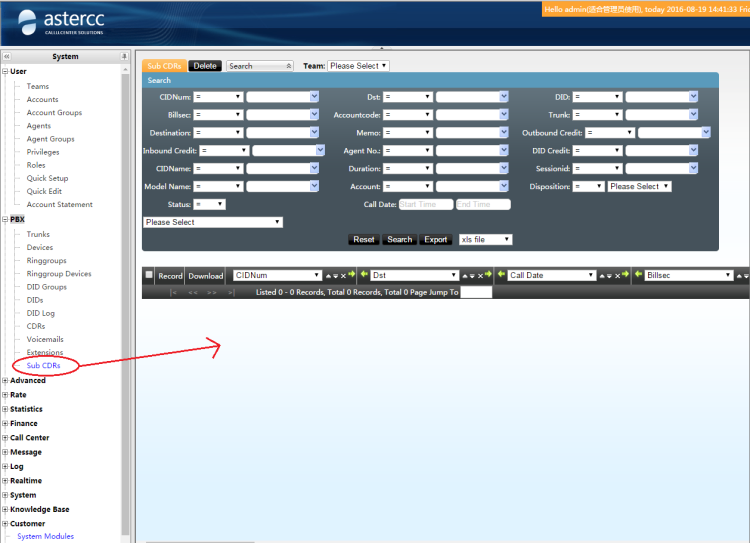Click the pin icon beside System header
Viewport: 750px width, 543px height.
click(124, 57)
